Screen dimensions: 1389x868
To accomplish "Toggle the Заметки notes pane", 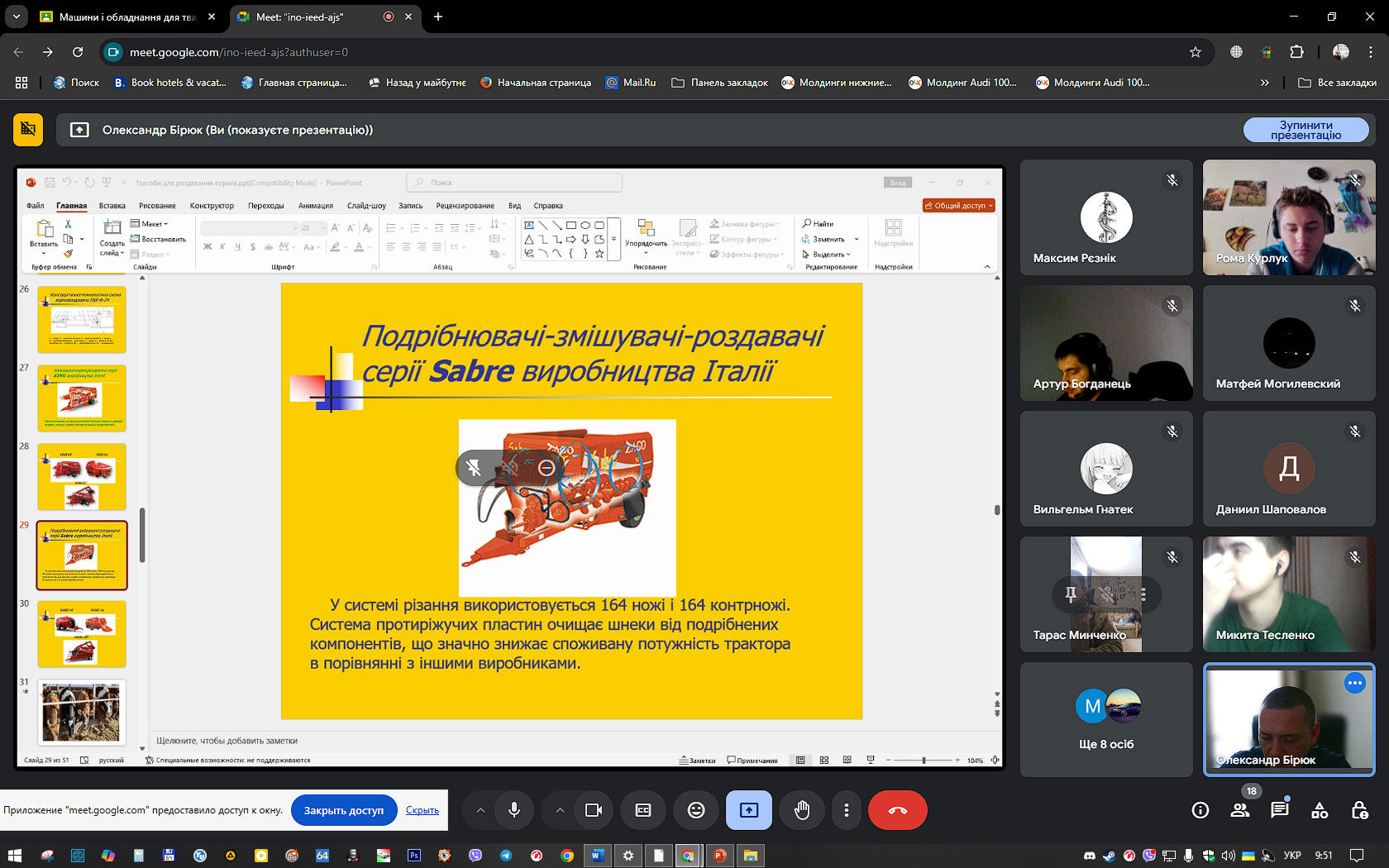I will (x=697, y=761).
